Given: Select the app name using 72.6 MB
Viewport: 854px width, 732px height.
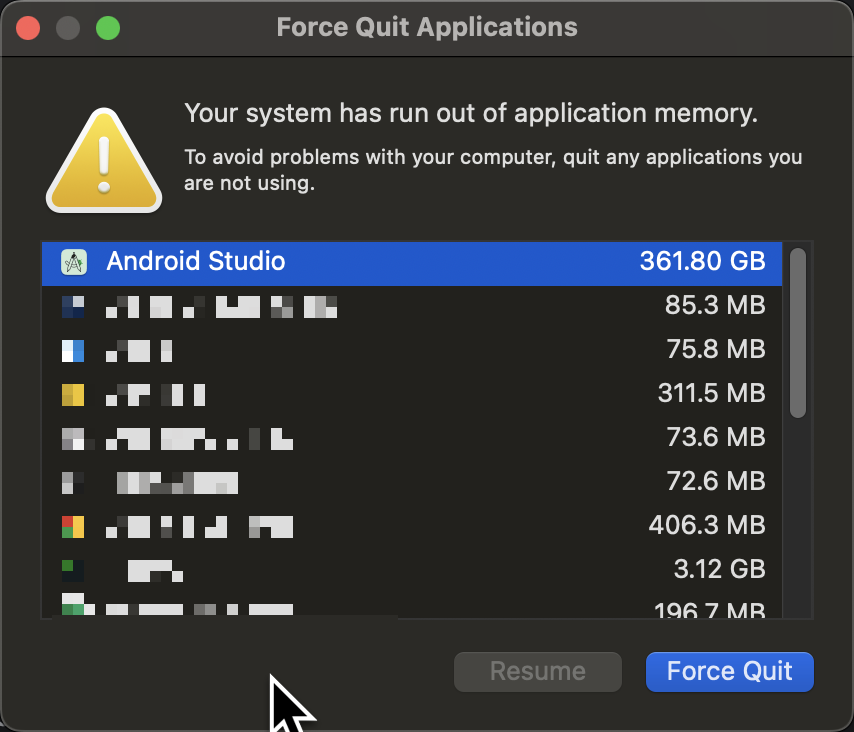Looking at the screenshot, I should point(178,482).
